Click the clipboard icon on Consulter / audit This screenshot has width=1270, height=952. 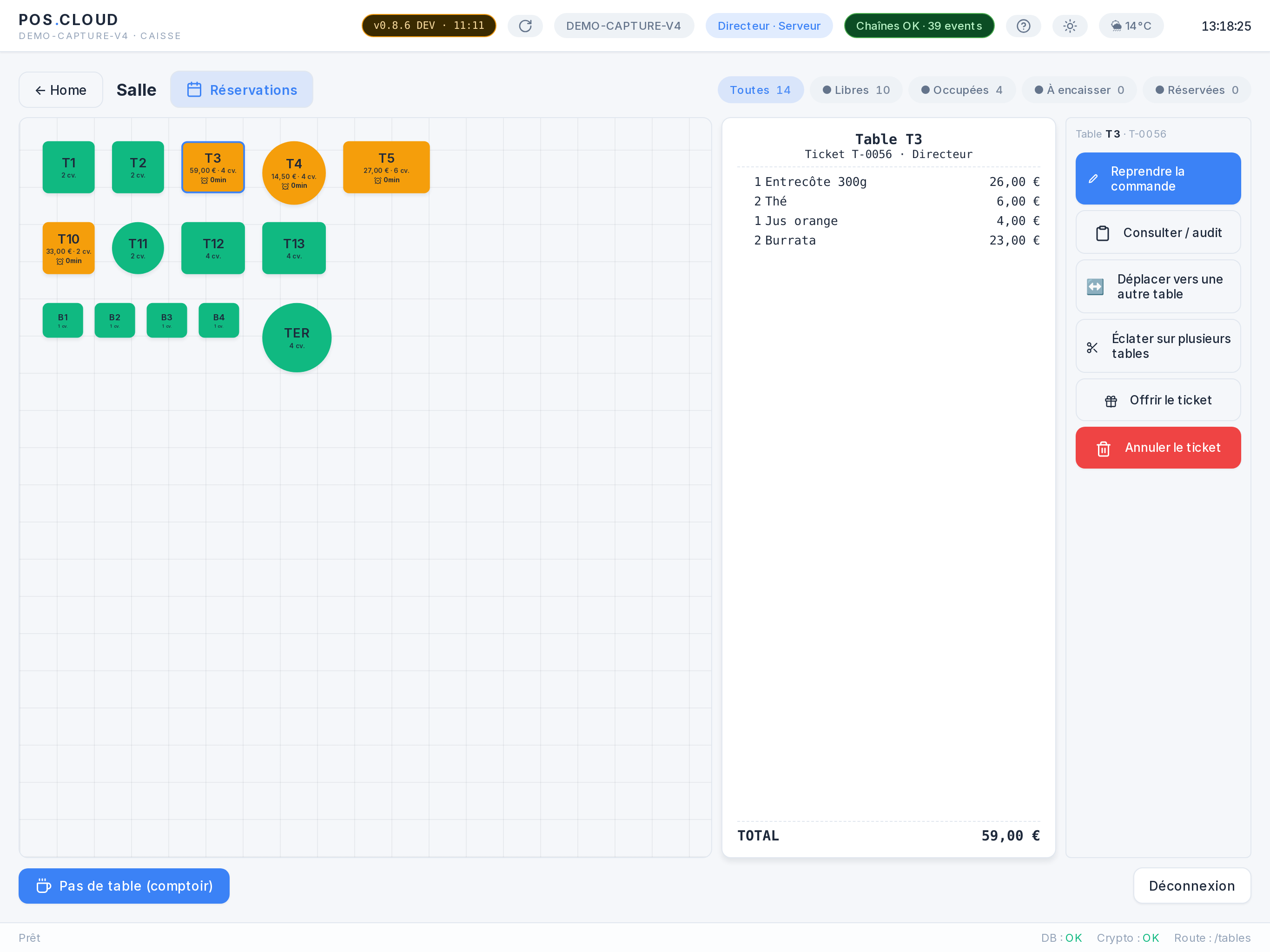[1102, 233]
